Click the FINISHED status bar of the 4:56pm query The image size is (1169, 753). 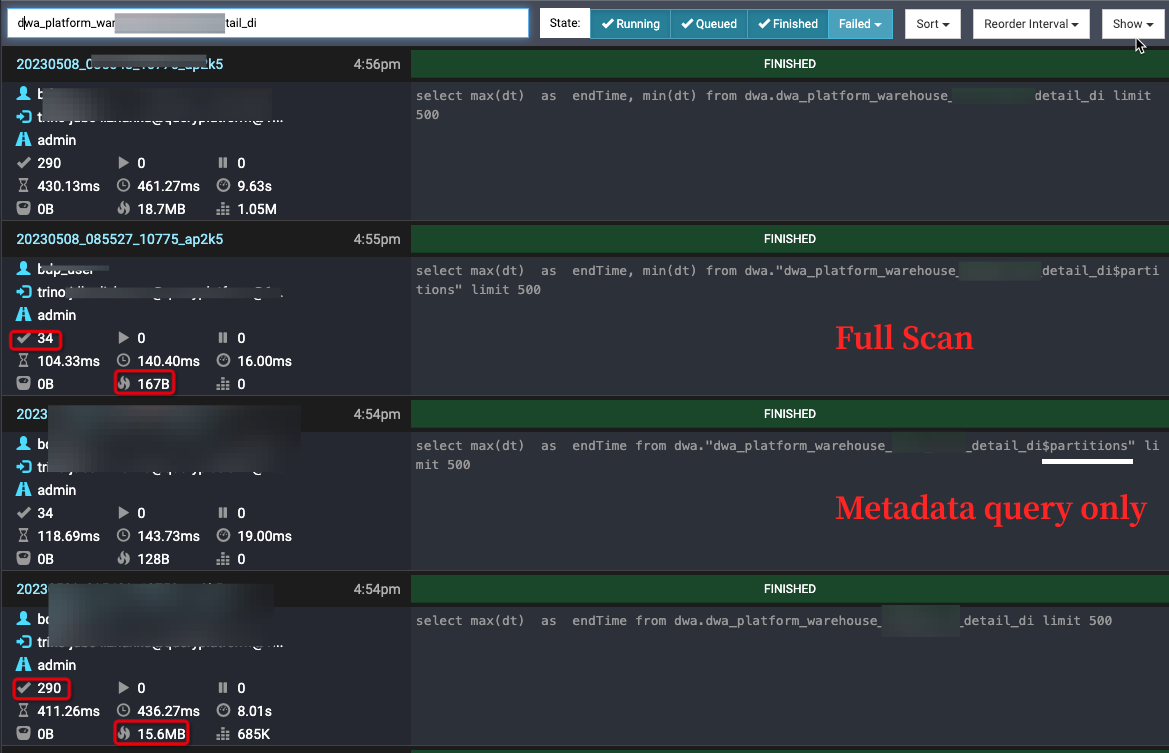coord(790,64)
